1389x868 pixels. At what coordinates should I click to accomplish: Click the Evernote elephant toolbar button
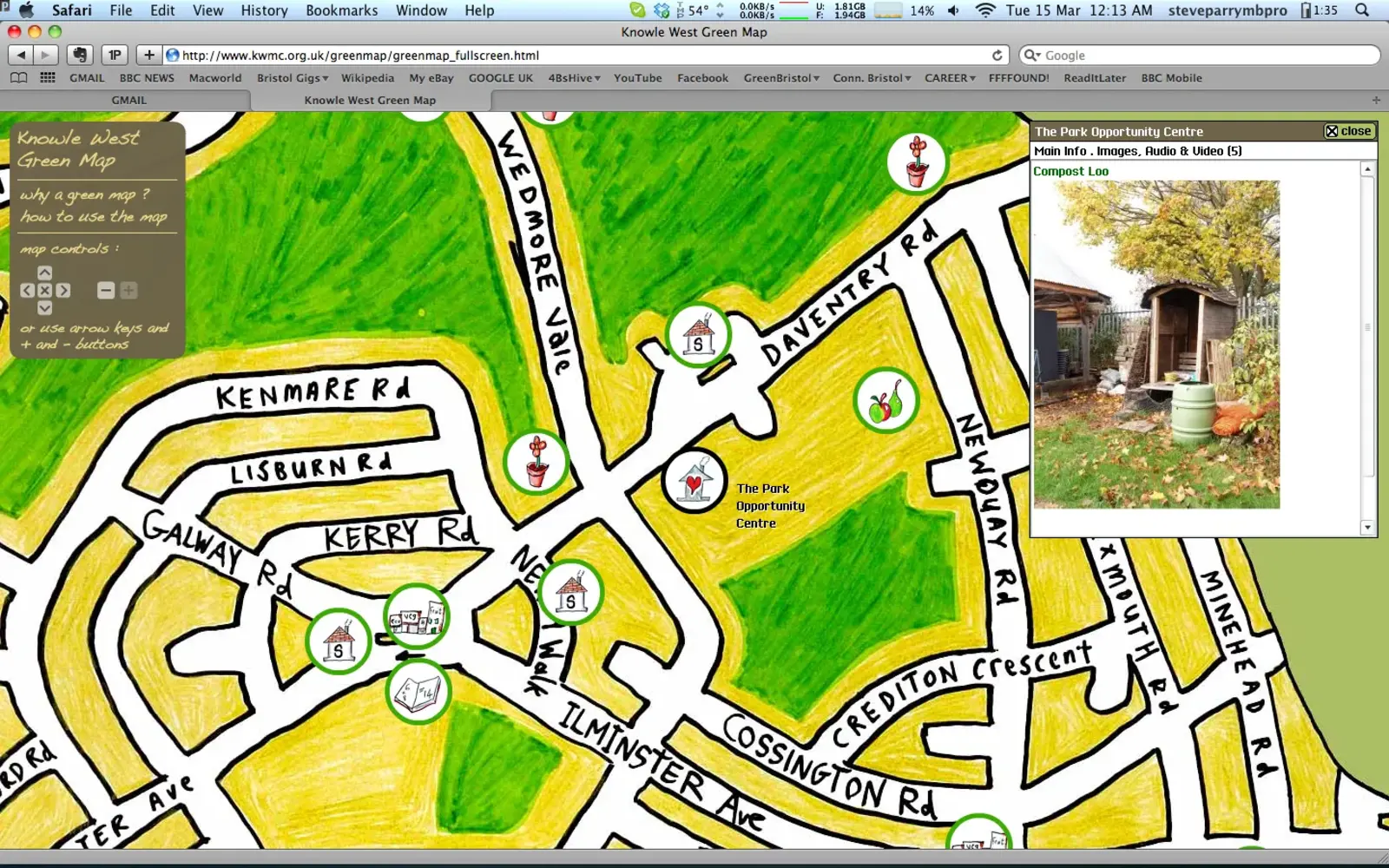click(80, 55)
